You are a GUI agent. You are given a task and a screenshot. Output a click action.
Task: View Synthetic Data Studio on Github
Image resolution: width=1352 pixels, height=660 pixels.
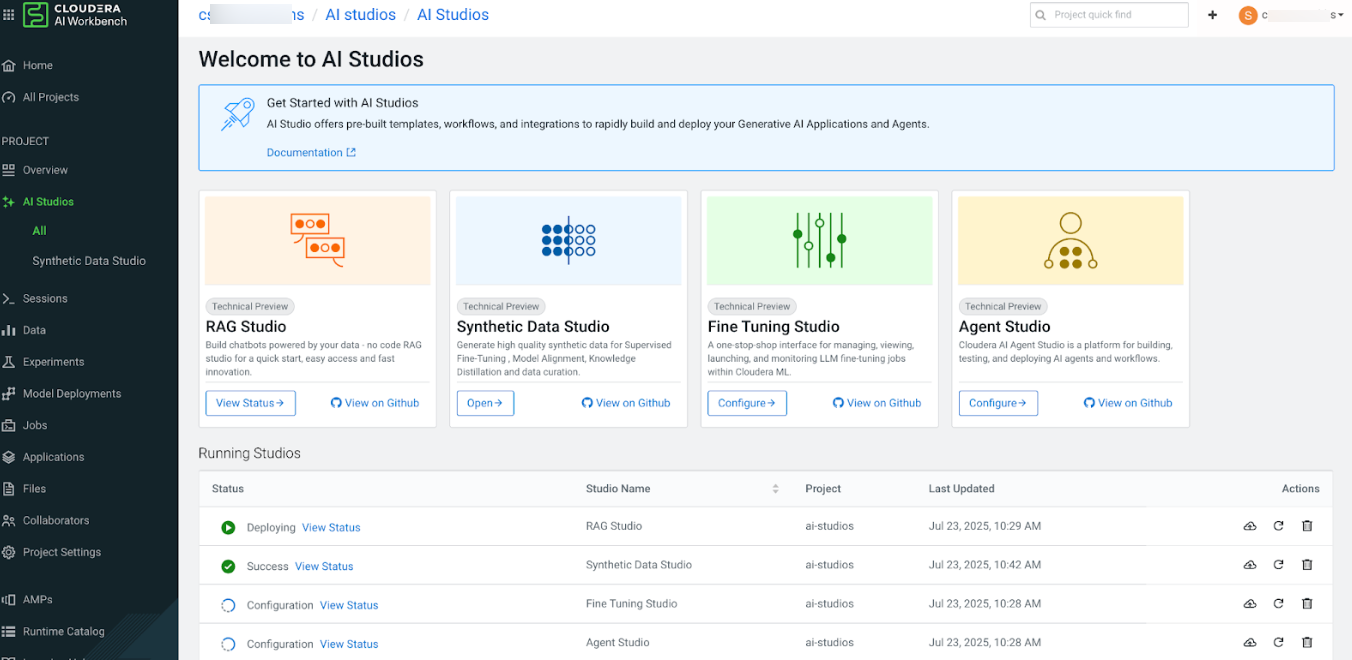[626, 403]
